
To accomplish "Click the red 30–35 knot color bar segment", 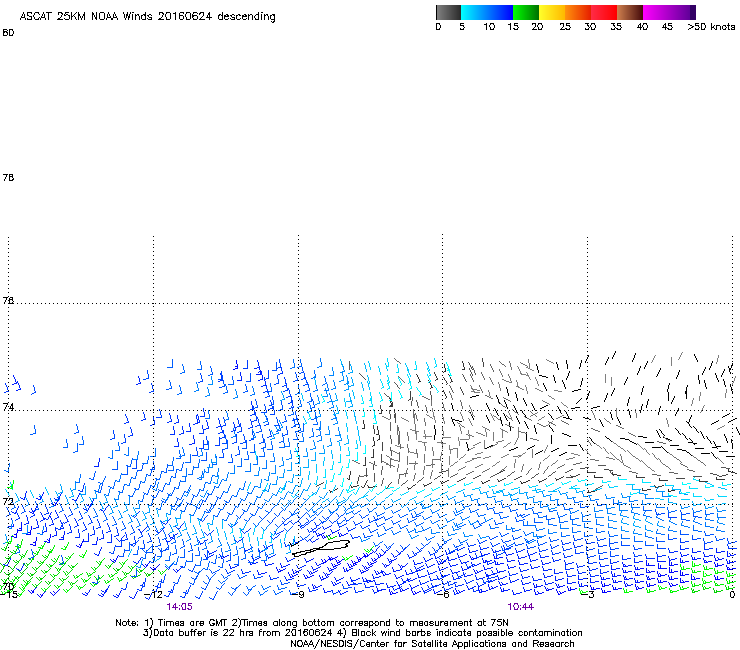I will [604, 12].
